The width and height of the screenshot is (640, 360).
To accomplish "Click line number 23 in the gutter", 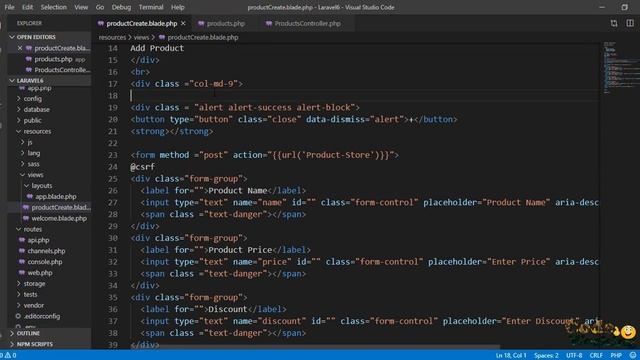I will pos(113,155).
